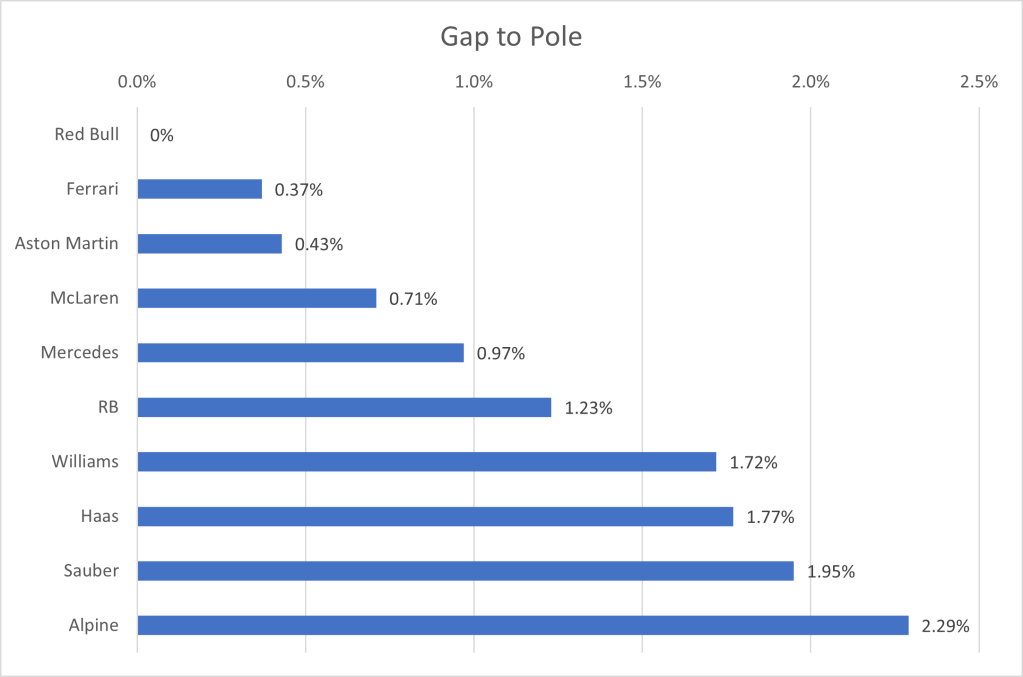Select the Alpine bar in the chart
The image size is (1023, 677).
(522, 625)
